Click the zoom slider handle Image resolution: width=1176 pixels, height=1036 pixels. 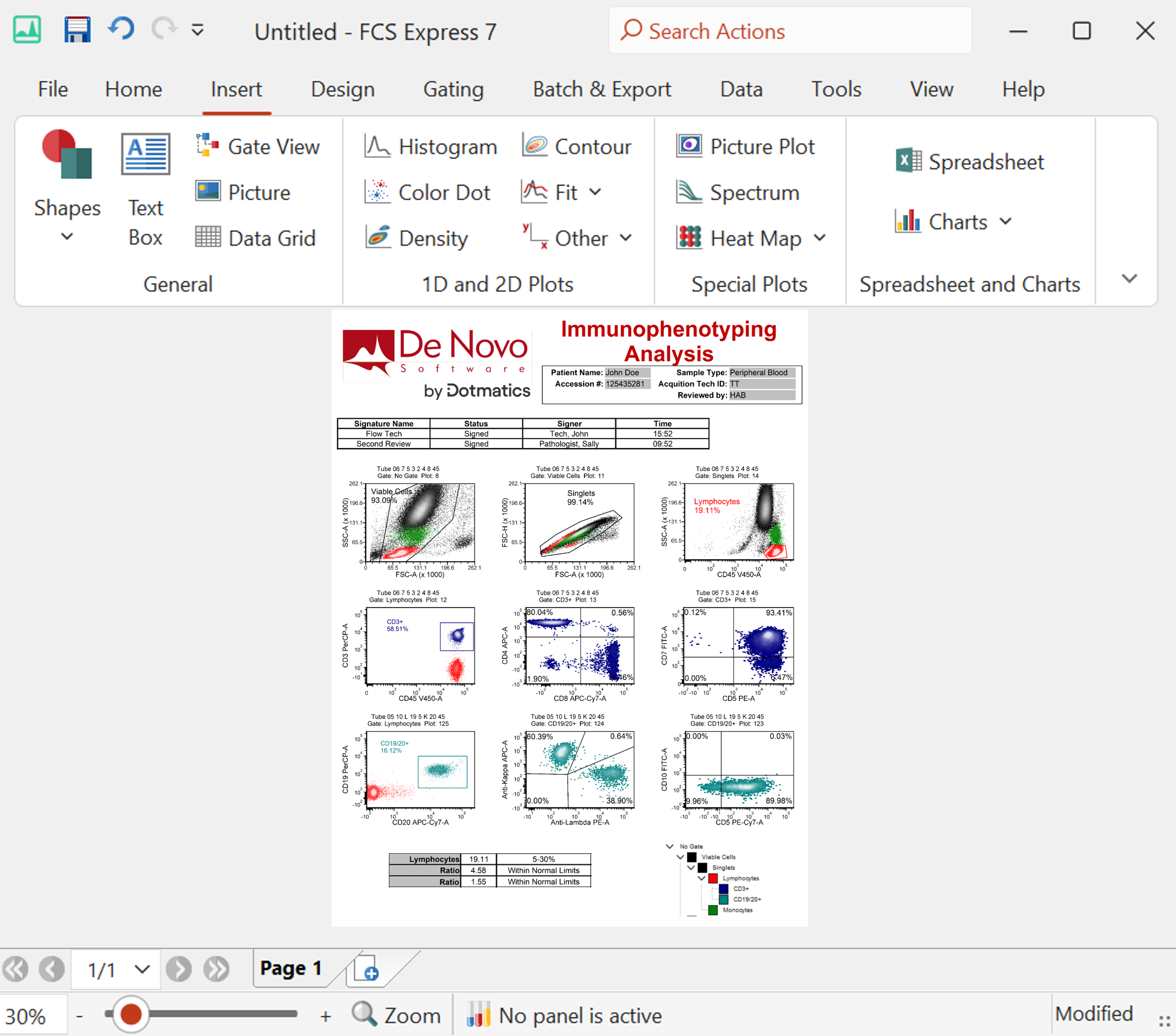click(x=131, y=1014)
